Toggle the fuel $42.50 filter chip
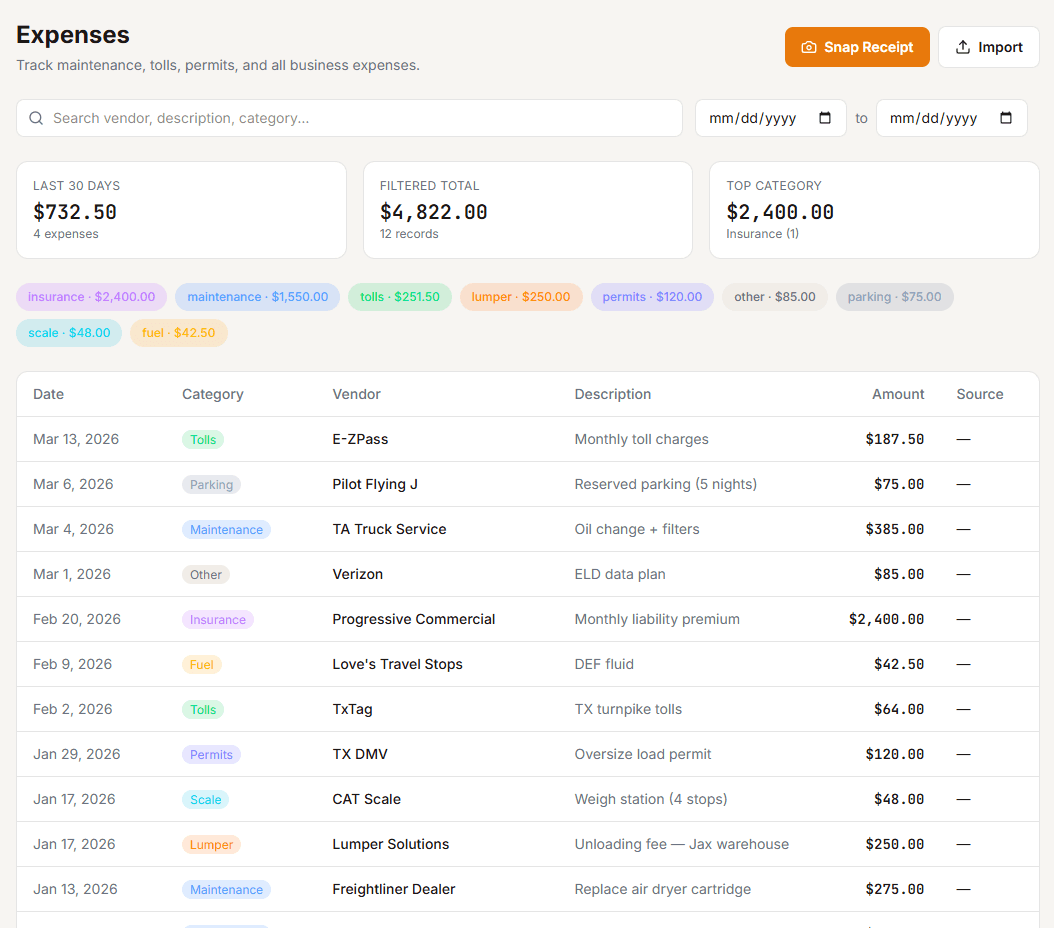This screenshot has width=1054, height=928. point(178,332)
